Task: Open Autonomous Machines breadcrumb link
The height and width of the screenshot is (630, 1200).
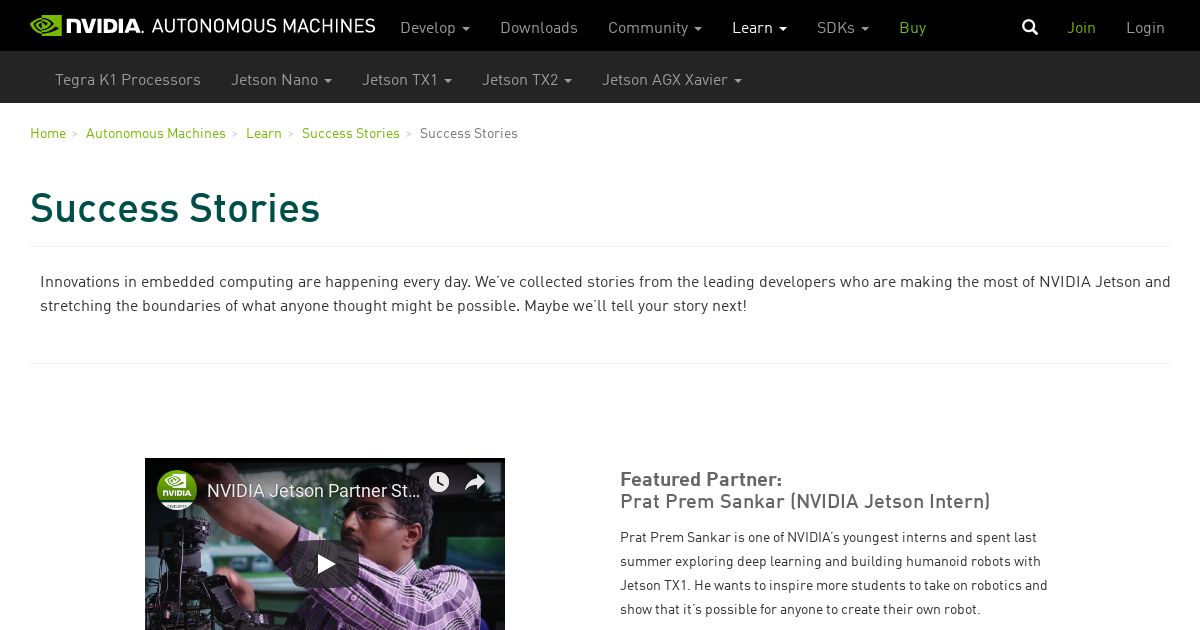Action: pyautogui.click(x=156, y=133)
